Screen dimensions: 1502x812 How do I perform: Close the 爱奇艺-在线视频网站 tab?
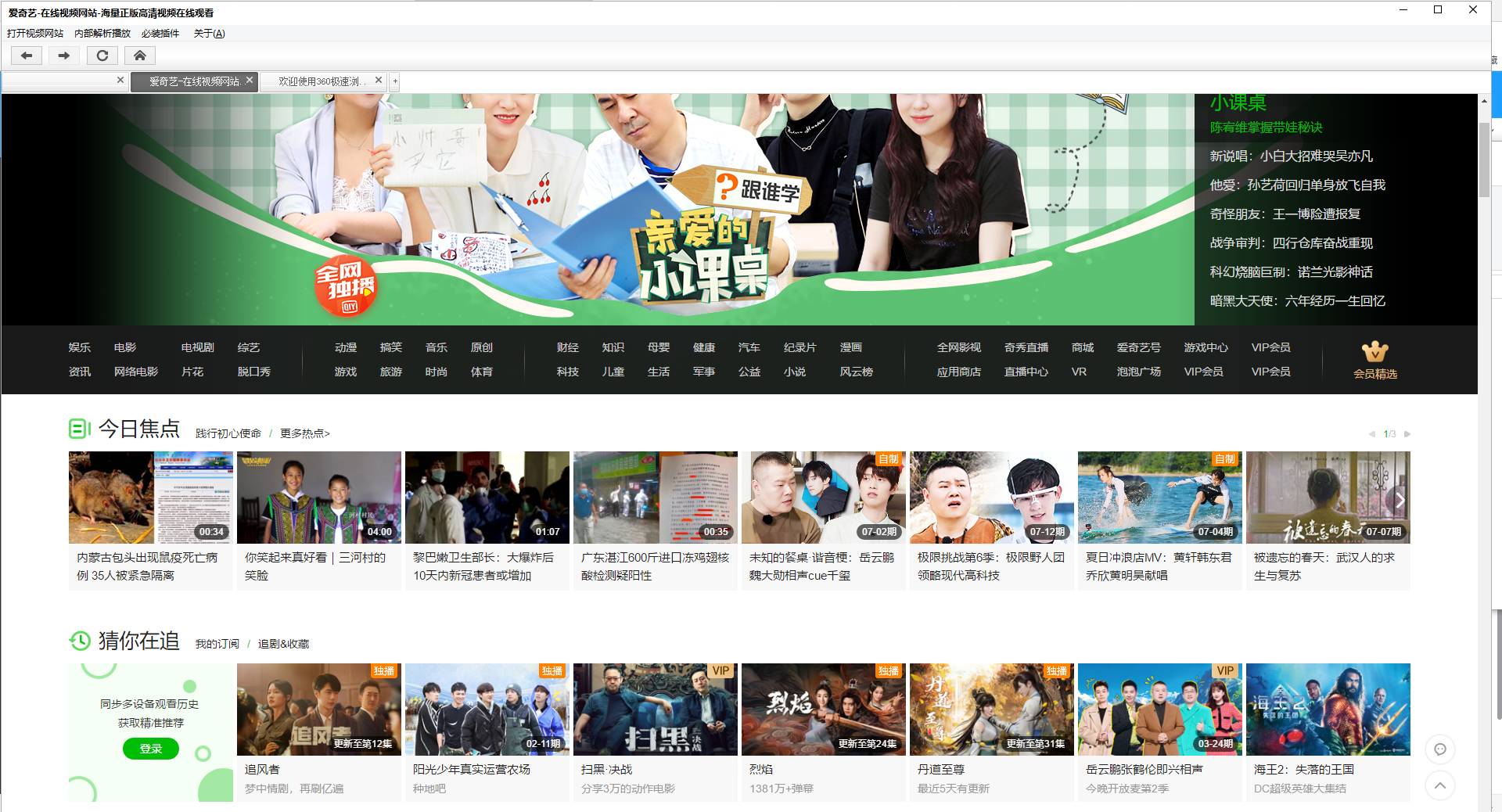[250, 81]
